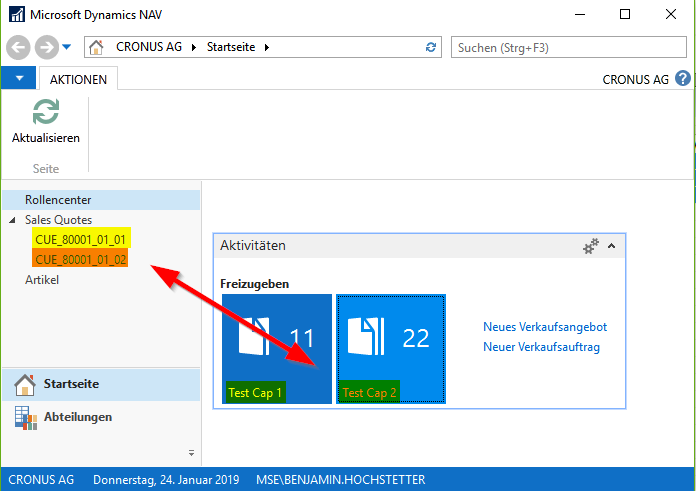Screen dimensions: 696x491
Task: Open the Abteilungen navigation button
Action: click(x=101, y=417)
